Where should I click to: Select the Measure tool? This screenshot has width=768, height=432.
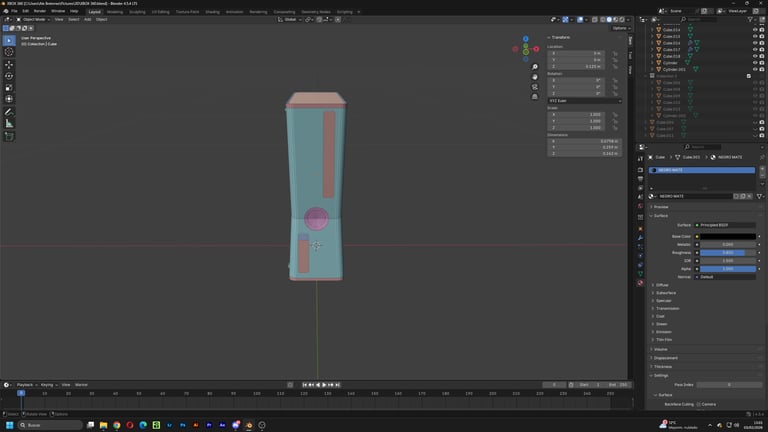pyautogui.click(x=9, y=124)
